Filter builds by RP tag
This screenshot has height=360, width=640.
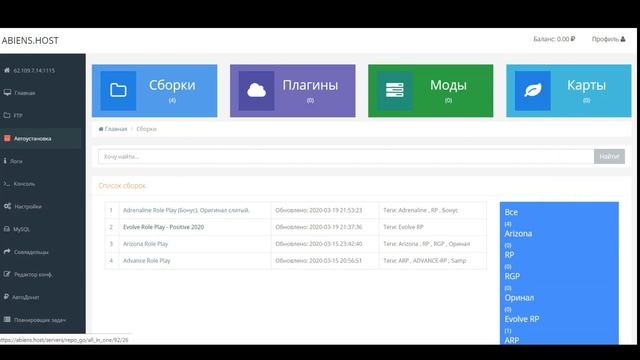[509, 255]
